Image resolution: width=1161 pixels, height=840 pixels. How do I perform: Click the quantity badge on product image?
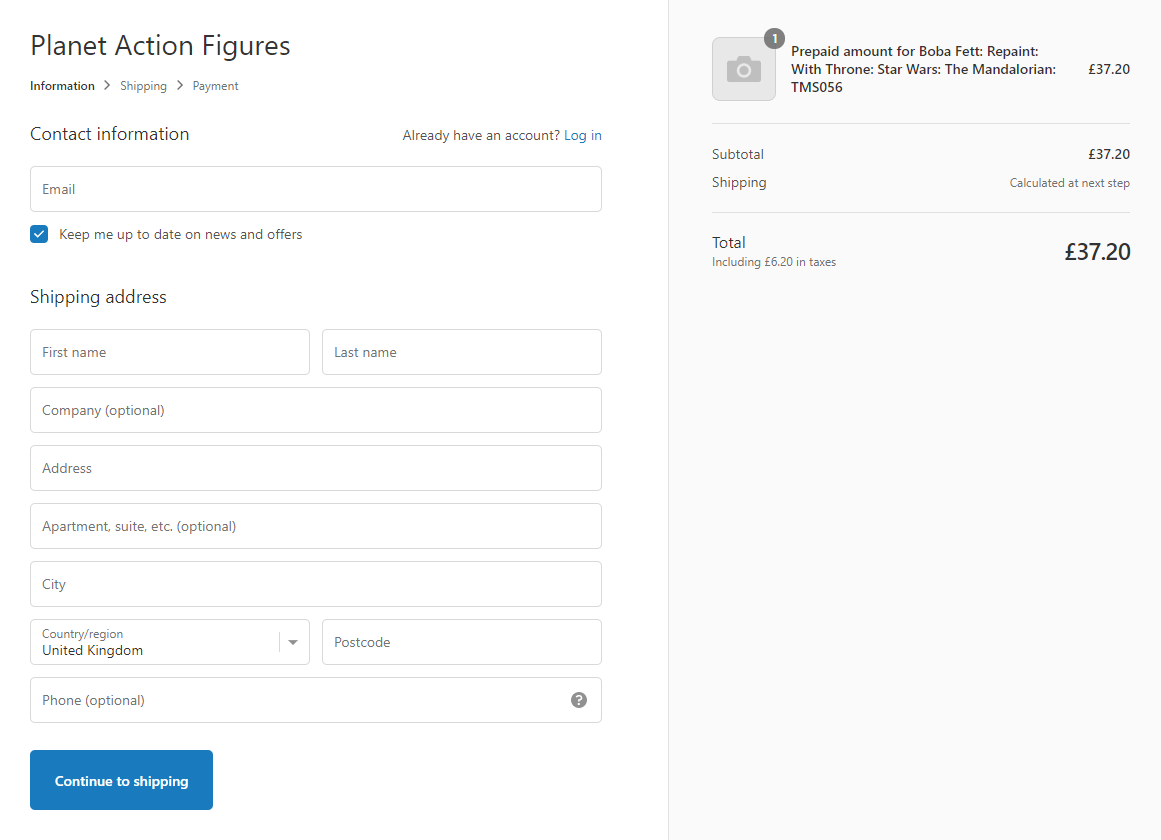pos(774,39)
